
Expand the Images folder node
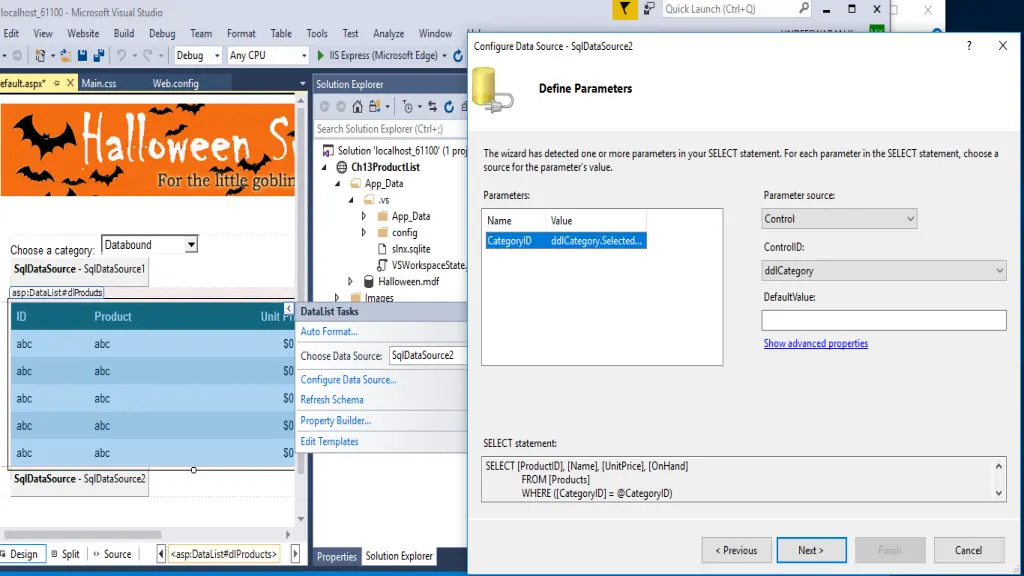pos(337,298)
